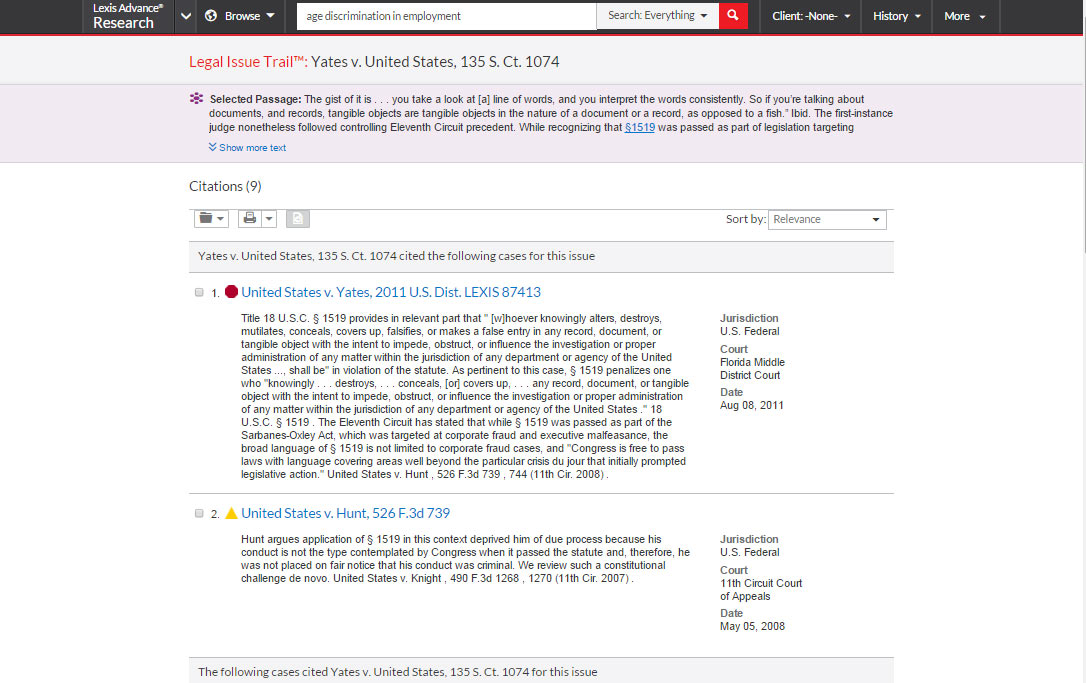Follow the §1519 link in selected passage

pyautogui.click(x=640, y=128)
